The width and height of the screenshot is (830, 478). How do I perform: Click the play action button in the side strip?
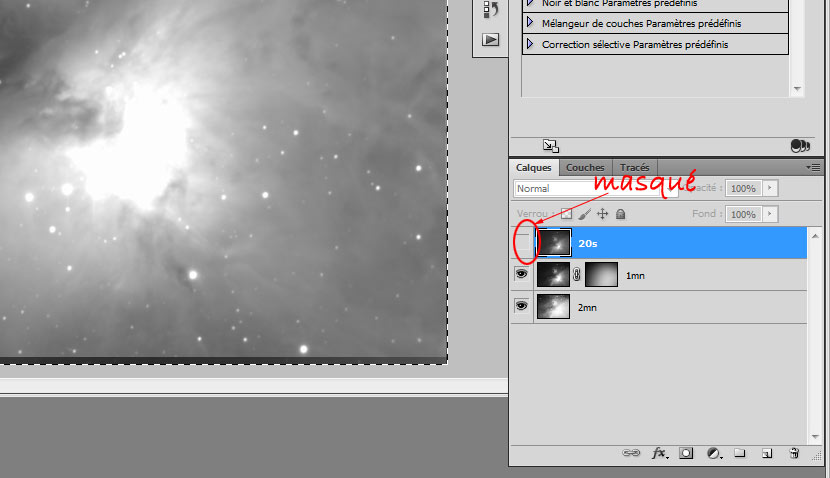pos(490,40)
